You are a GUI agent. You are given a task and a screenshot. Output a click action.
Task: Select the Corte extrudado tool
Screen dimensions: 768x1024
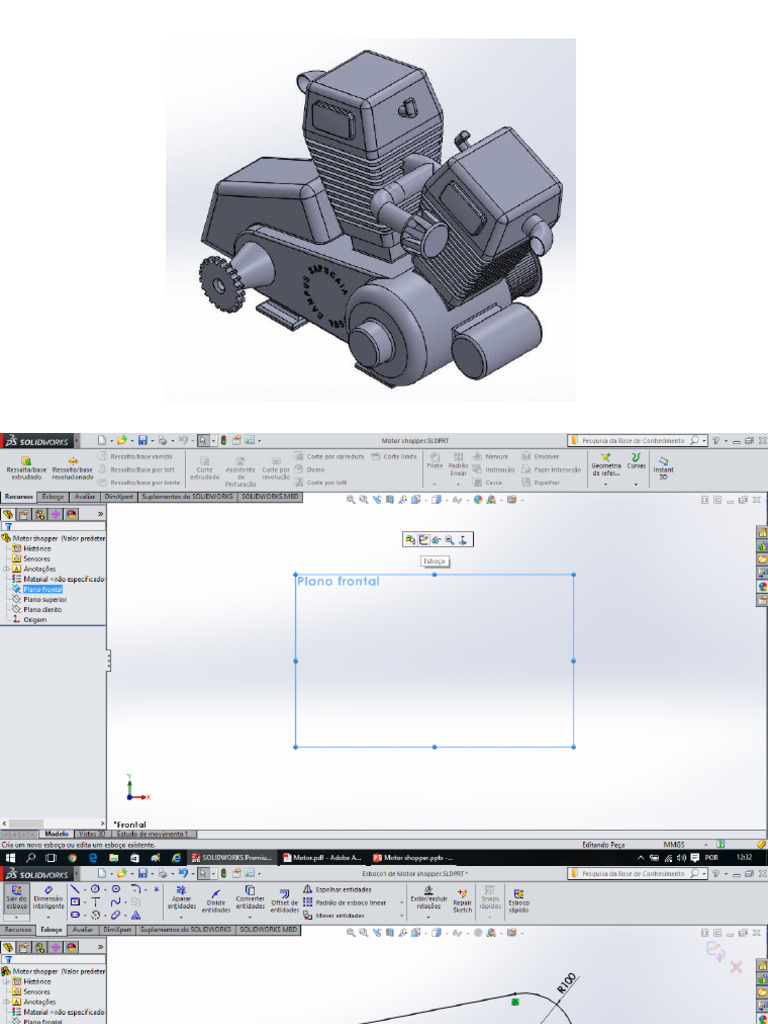pos(204,468)
